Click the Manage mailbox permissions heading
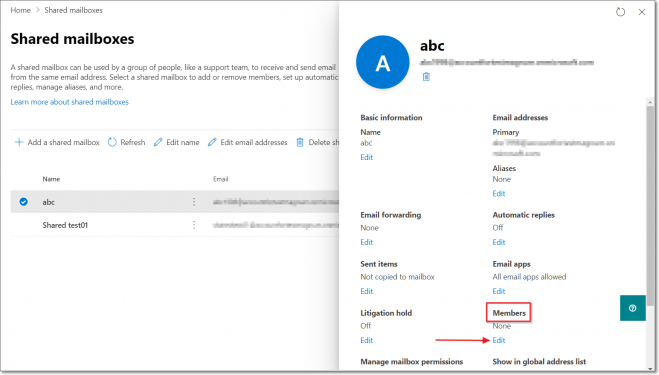This screenshot has height=375, width=659. pyautogui.click(x=411, y=362)
